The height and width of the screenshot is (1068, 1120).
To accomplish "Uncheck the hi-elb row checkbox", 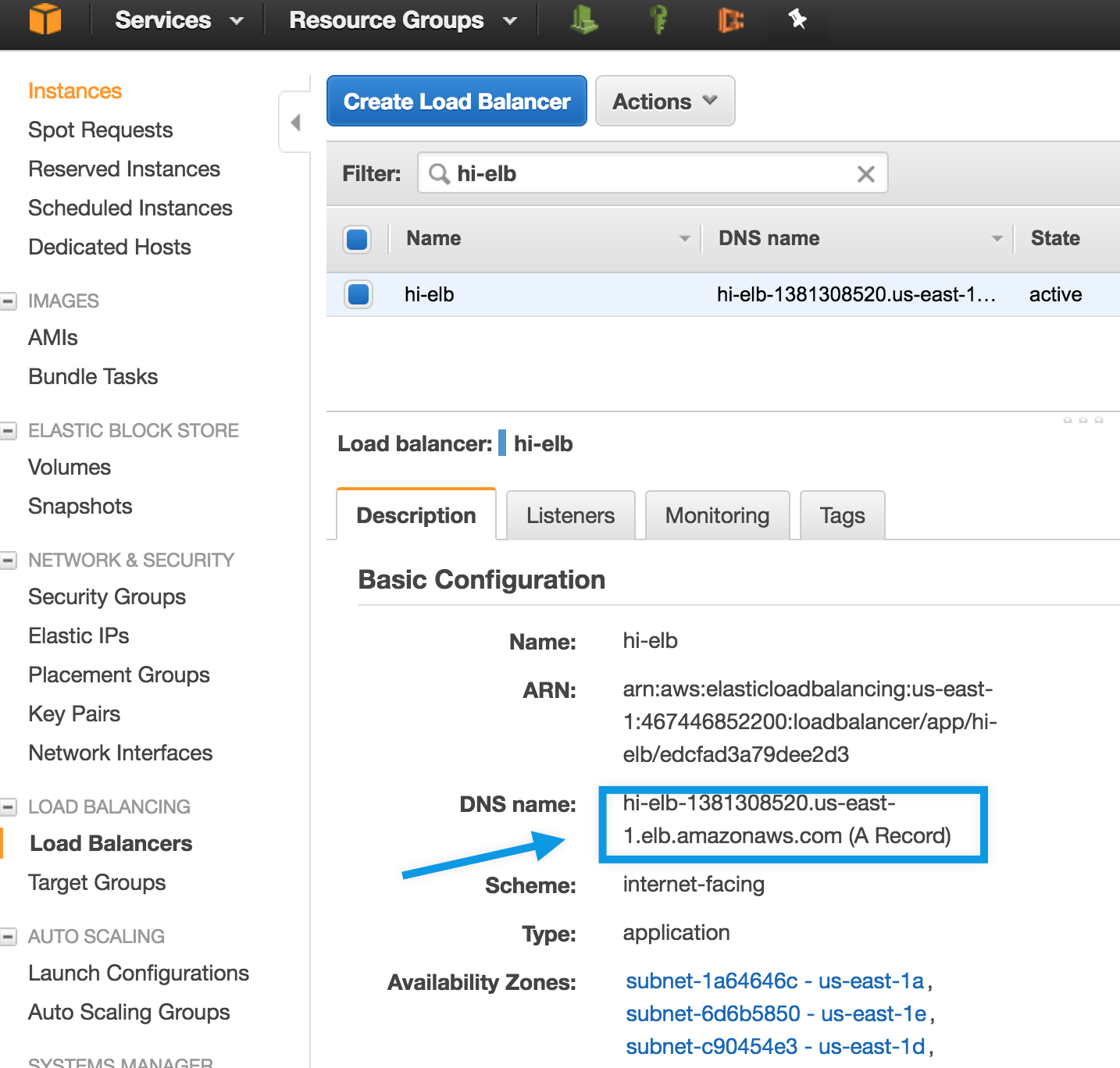I will click(358, 294).
